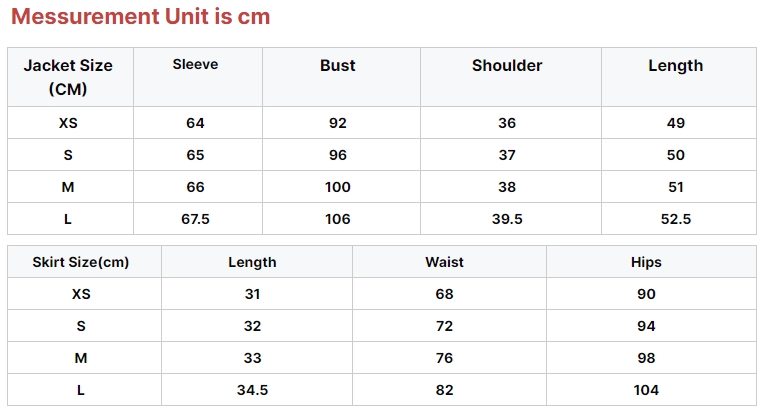This screenshot has width=769, height=418.
Task: Click the sleeve value 67.5
Action: pyautogui.click(x=195, y=219)
